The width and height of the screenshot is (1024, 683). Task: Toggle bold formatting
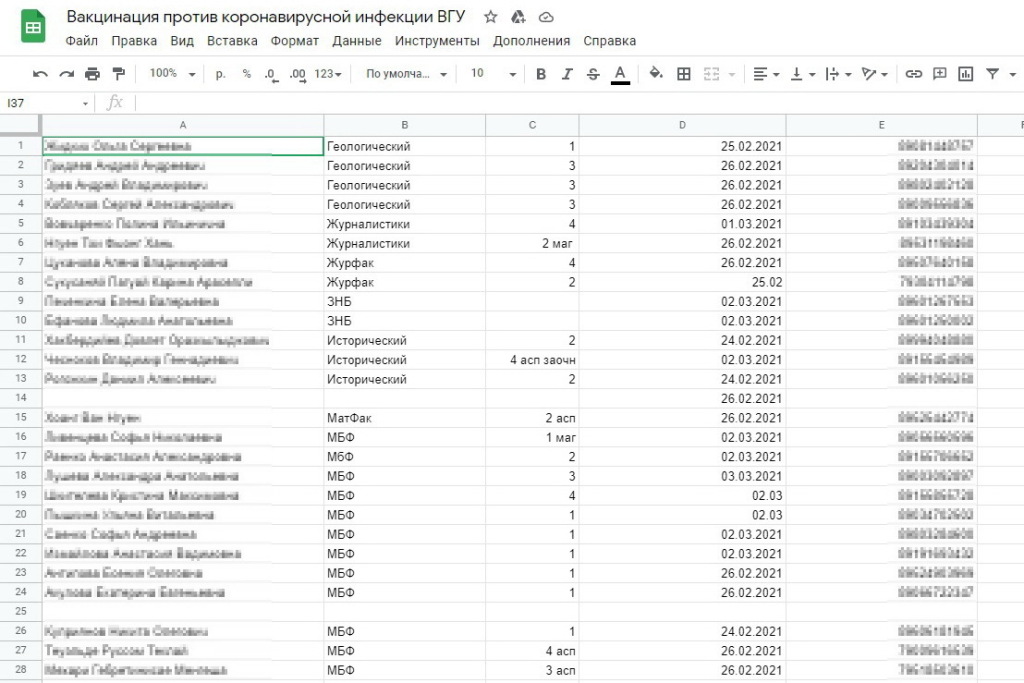[541, 74]
